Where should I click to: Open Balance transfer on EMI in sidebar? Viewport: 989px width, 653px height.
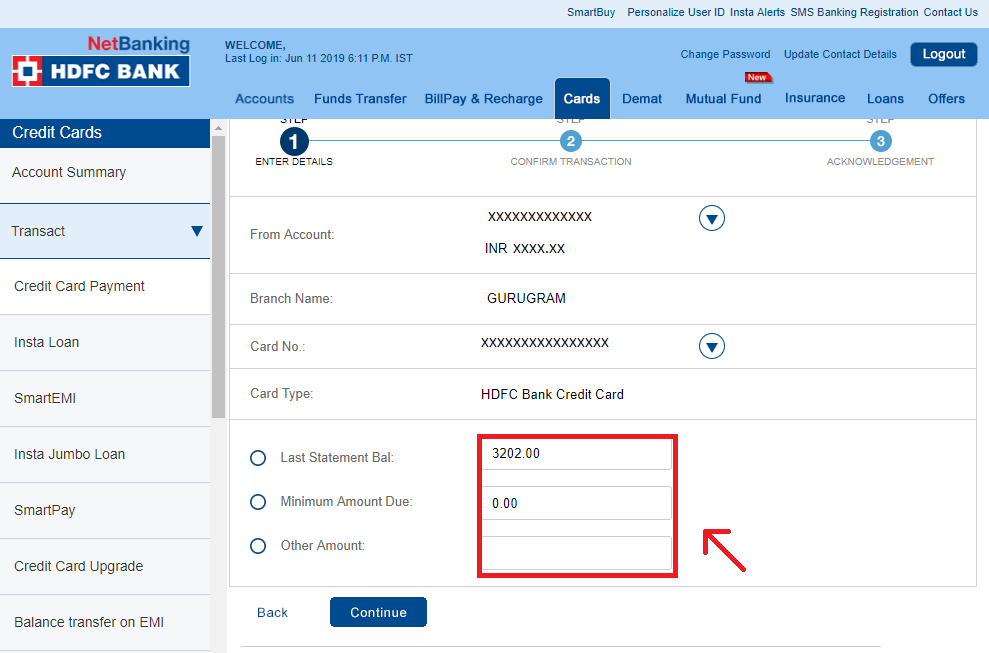click(x=105, y=623)
